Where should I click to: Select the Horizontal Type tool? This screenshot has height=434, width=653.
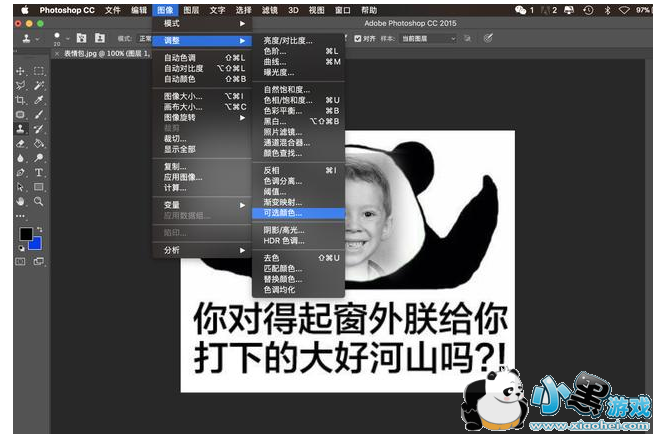[38, 172]
